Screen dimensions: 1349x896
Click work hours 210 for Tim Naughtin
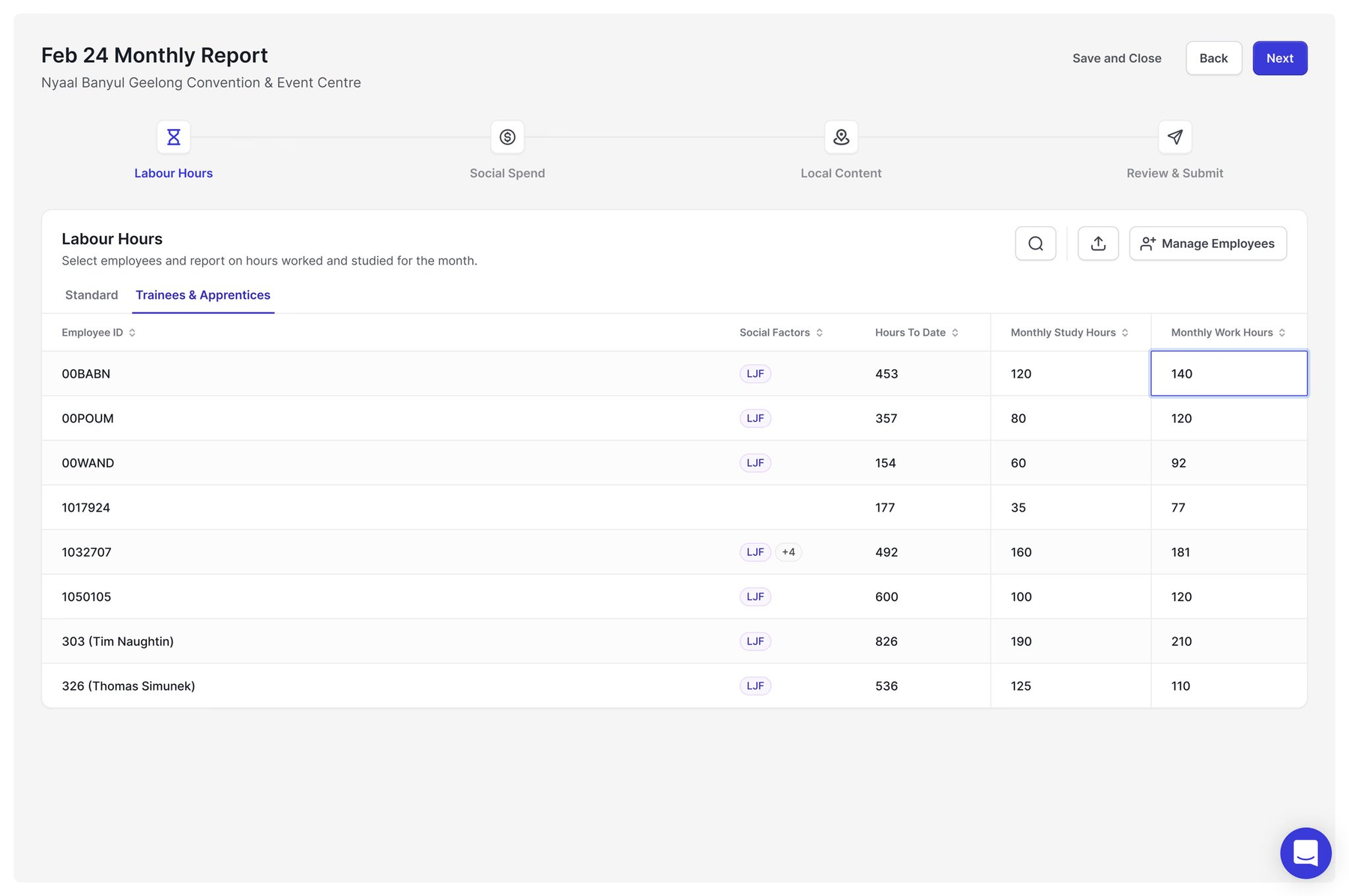[1229, 641]
